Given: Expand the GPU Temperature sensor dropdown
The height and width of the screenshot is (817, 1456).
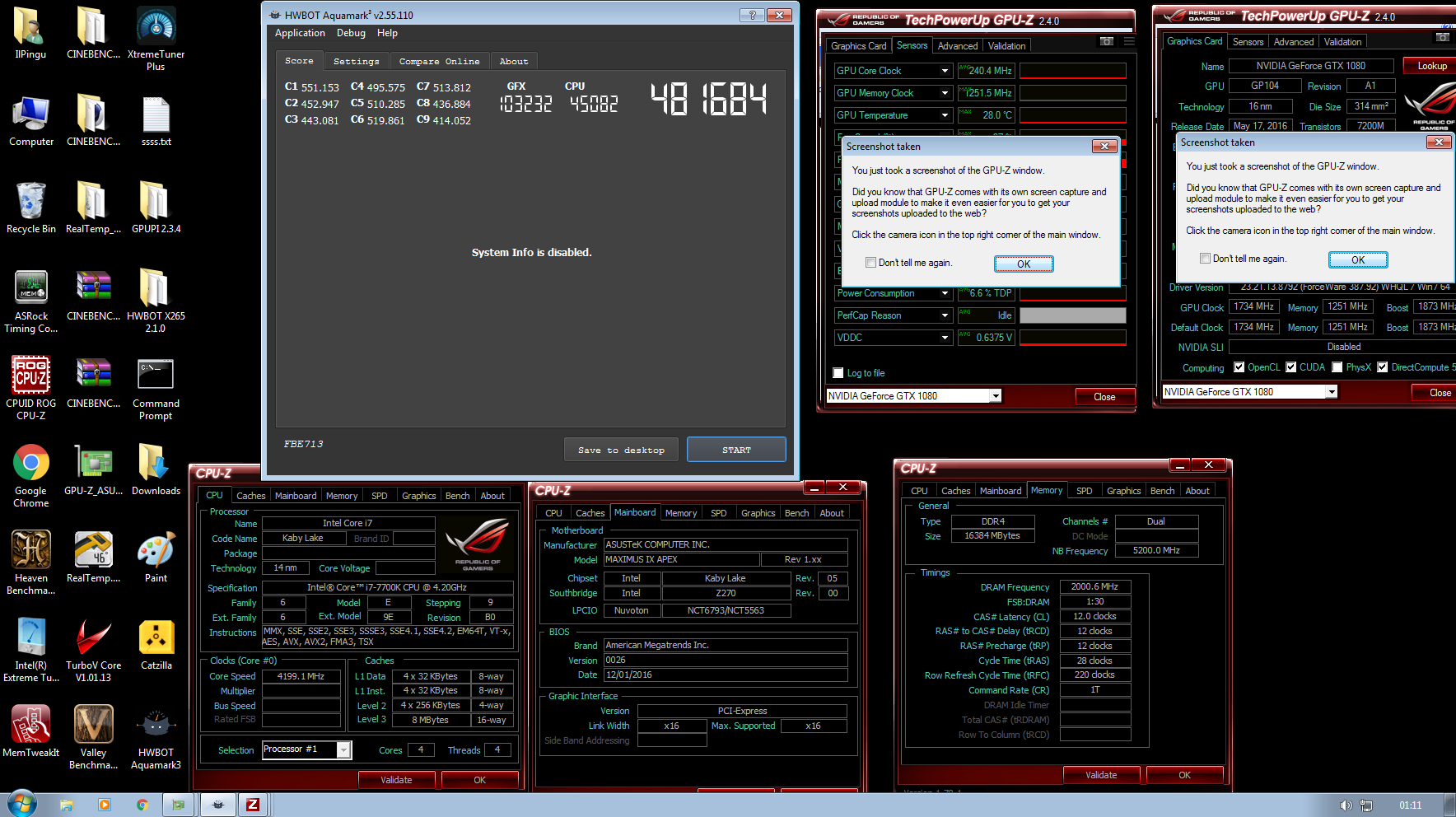Looking at the screenshot, I should coord(945,115).
